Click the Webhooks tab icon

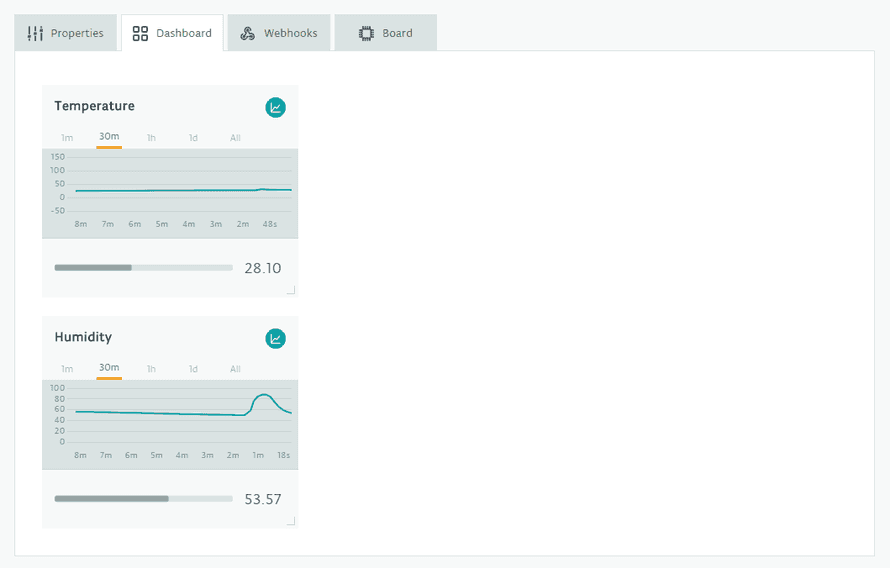coord(248,33)
